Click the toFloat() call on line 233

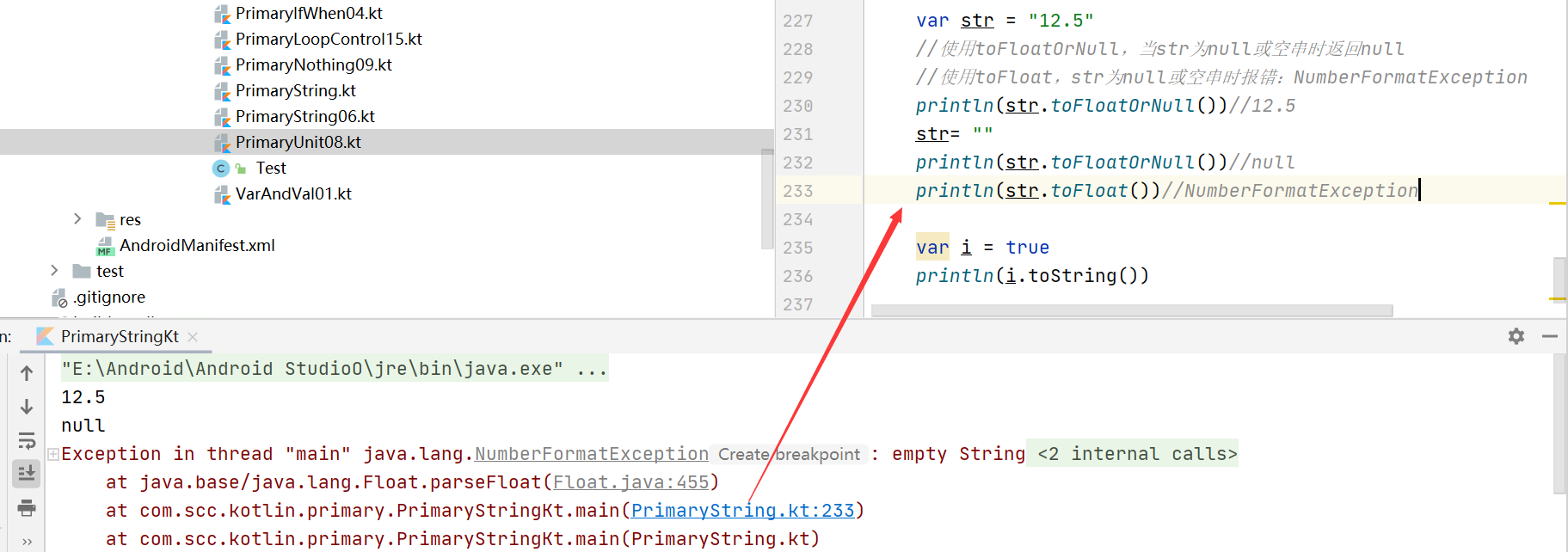click(1105, 191)
